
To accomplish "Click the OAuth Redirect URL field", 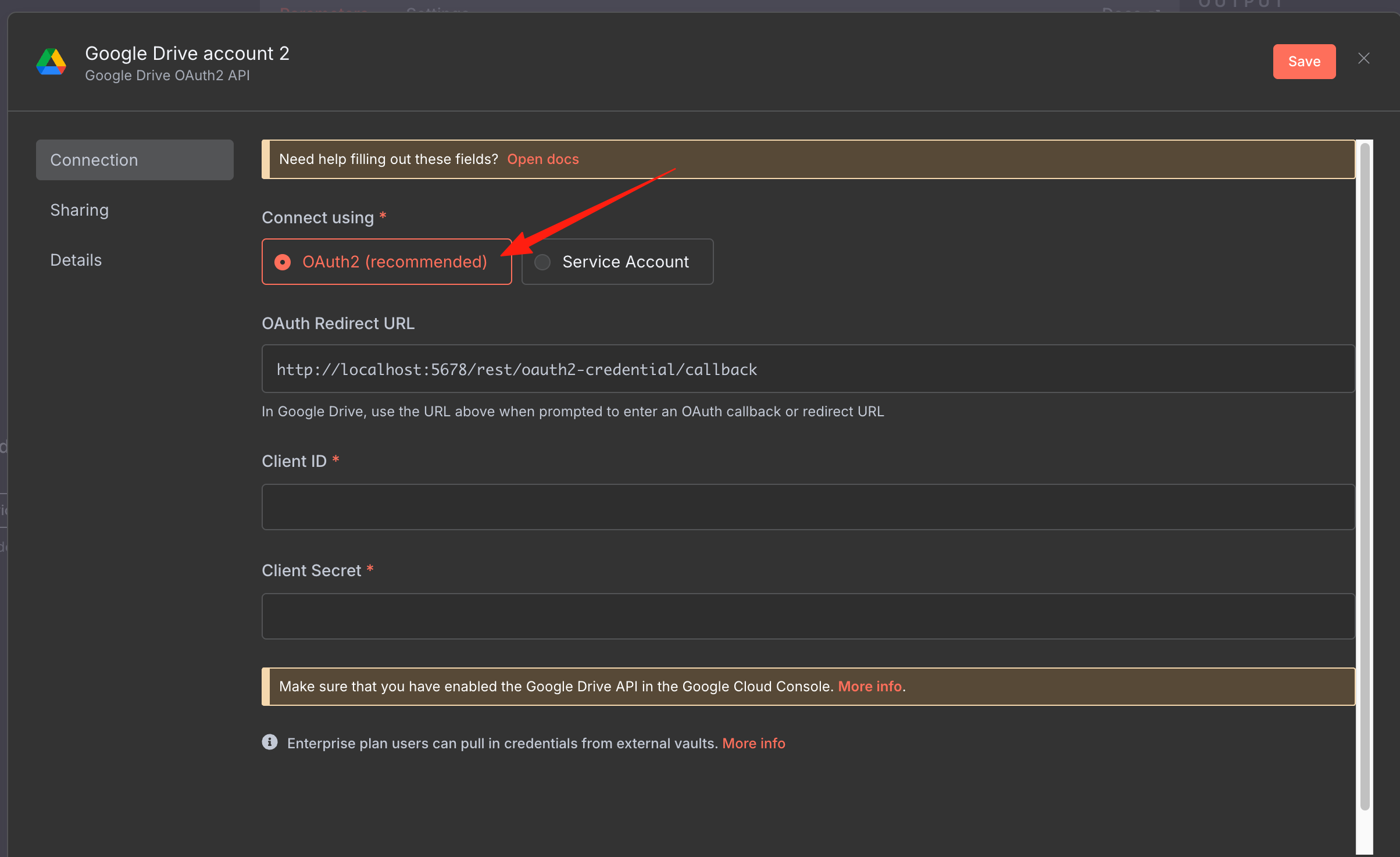I will pyautogui.click(x=808, y=369).
